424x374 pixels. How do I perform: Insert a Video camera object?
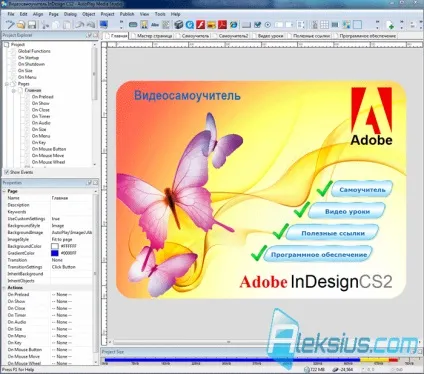click(179, 25)
